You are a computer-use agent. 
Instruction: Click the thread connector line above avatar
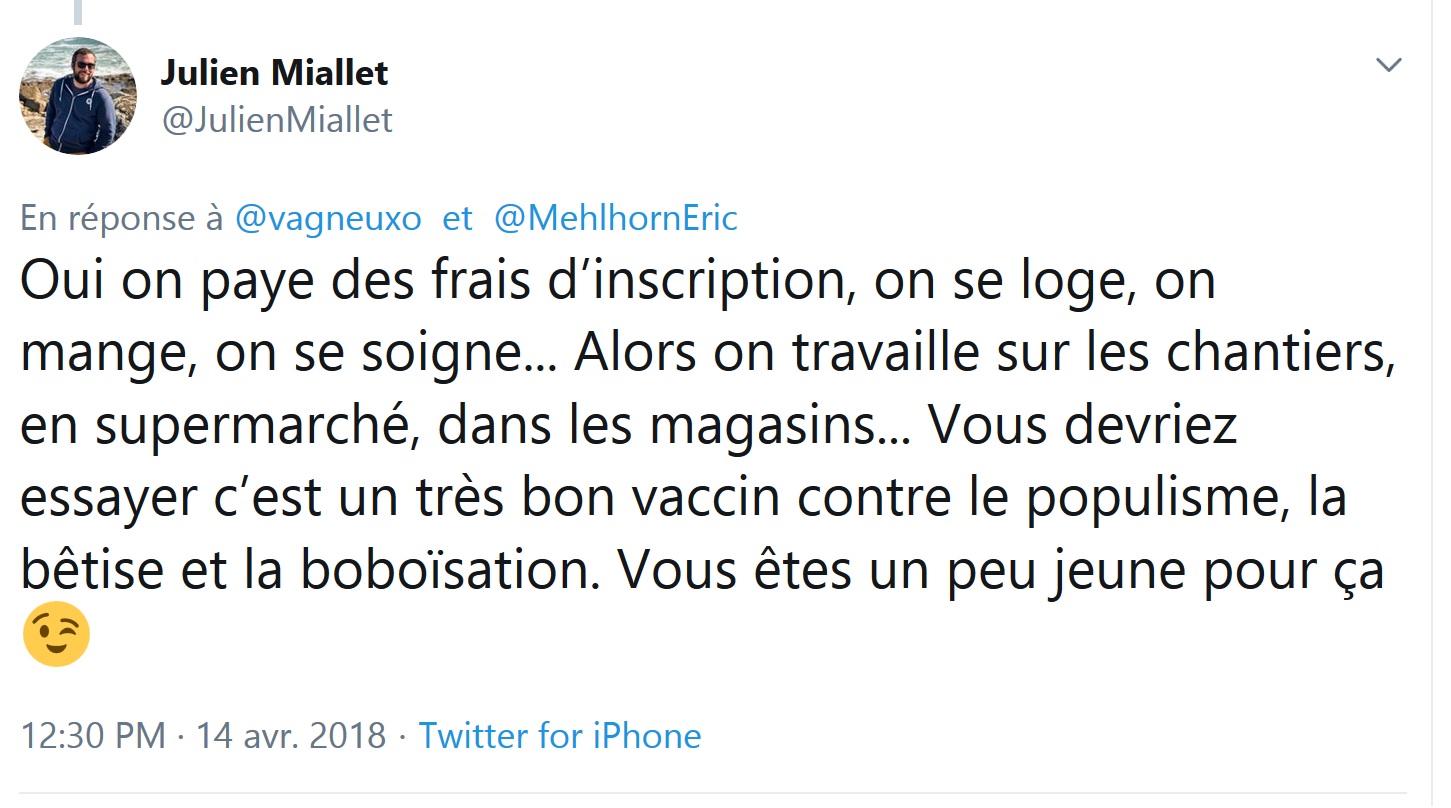click(78, 12)
